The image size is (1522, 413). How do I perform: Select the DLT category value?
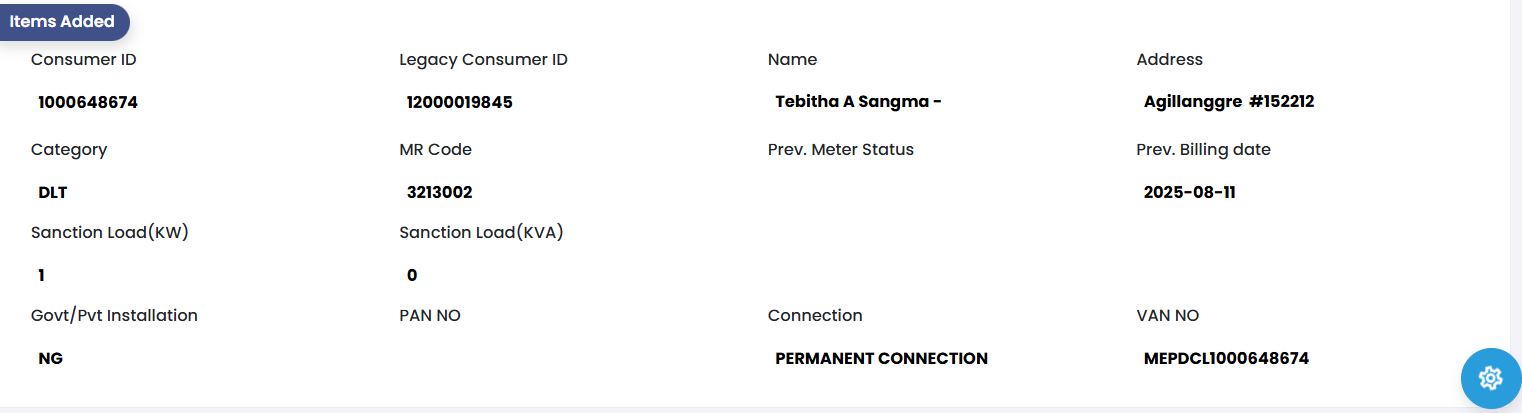pyautogui.click(x=53, y=192)
